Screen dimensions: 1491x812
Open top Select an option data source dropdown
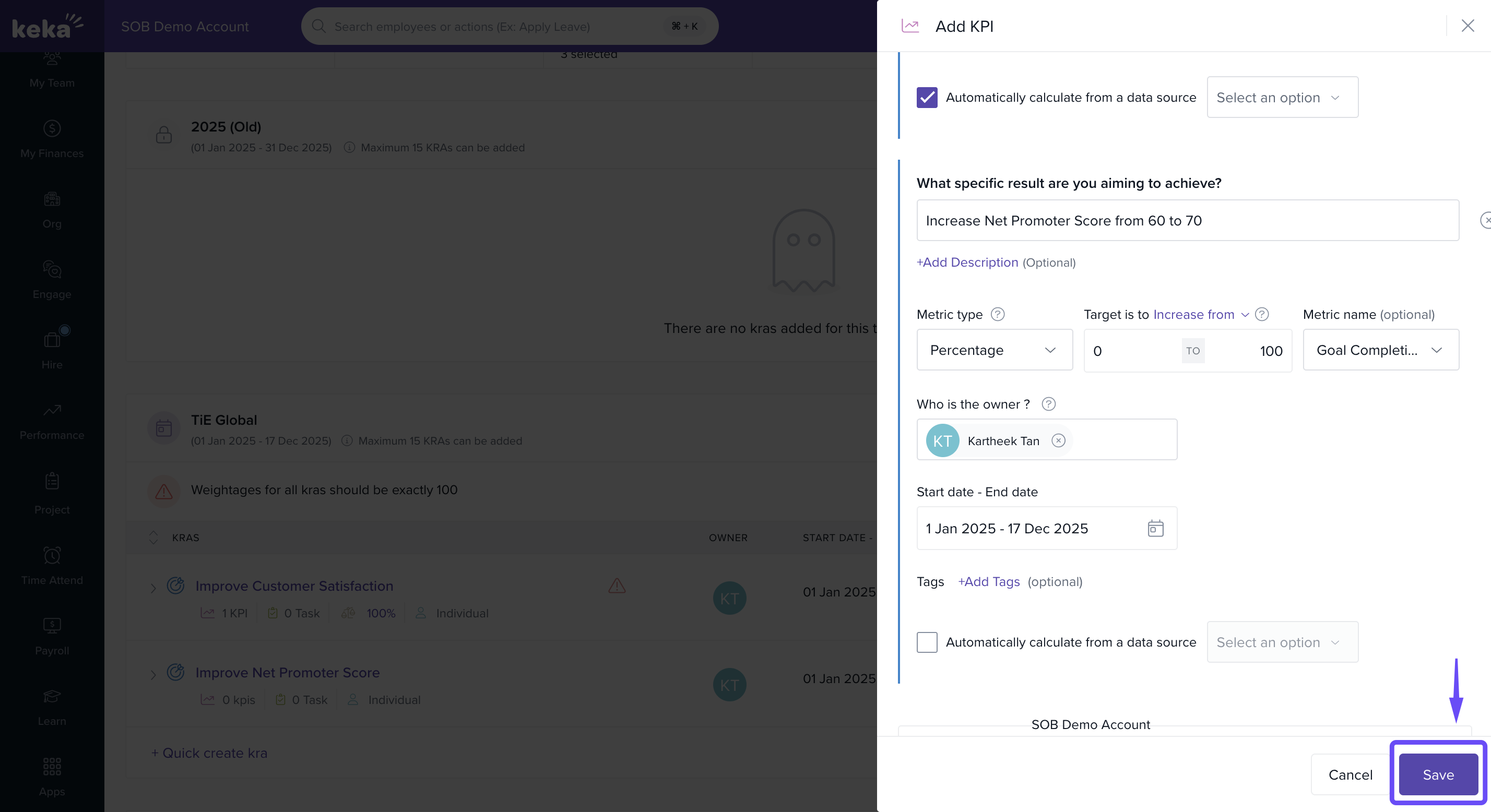click(x=1282, y=97)
